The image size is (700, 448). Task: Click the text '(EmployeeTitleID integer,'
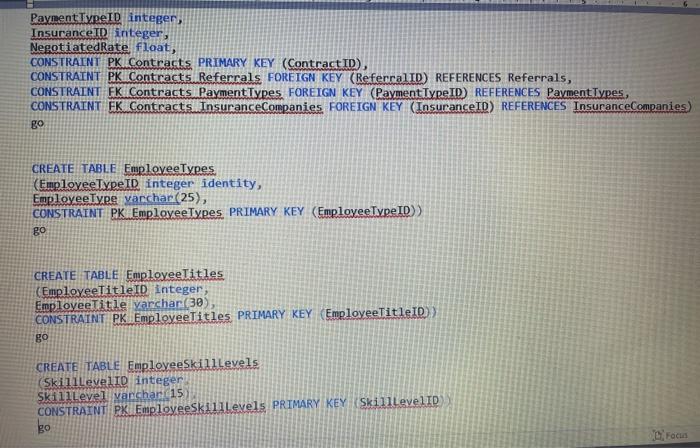[x=122, y=290]
